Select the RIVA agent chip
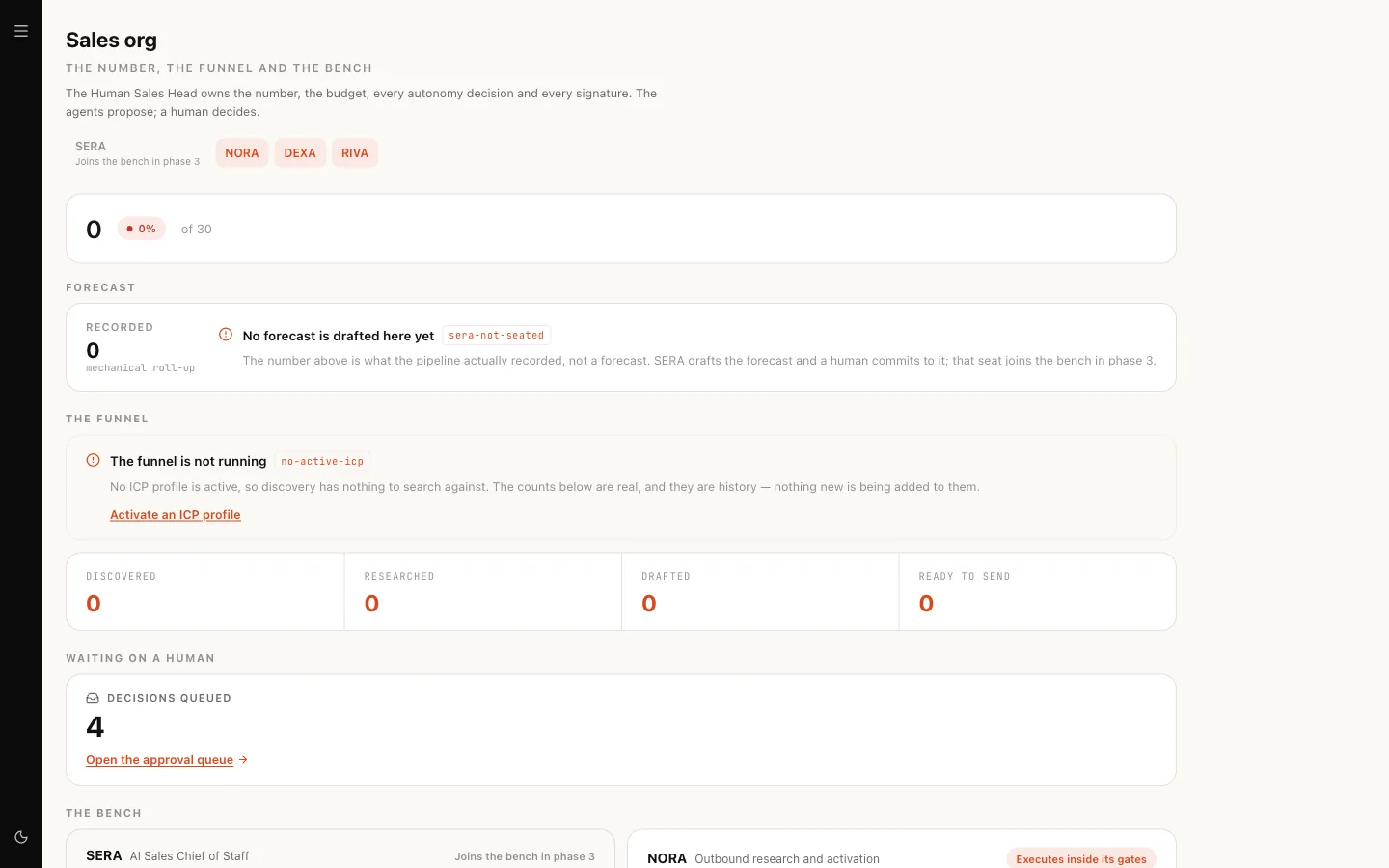This screenshot has height=868, width=1389. point(355,153)
